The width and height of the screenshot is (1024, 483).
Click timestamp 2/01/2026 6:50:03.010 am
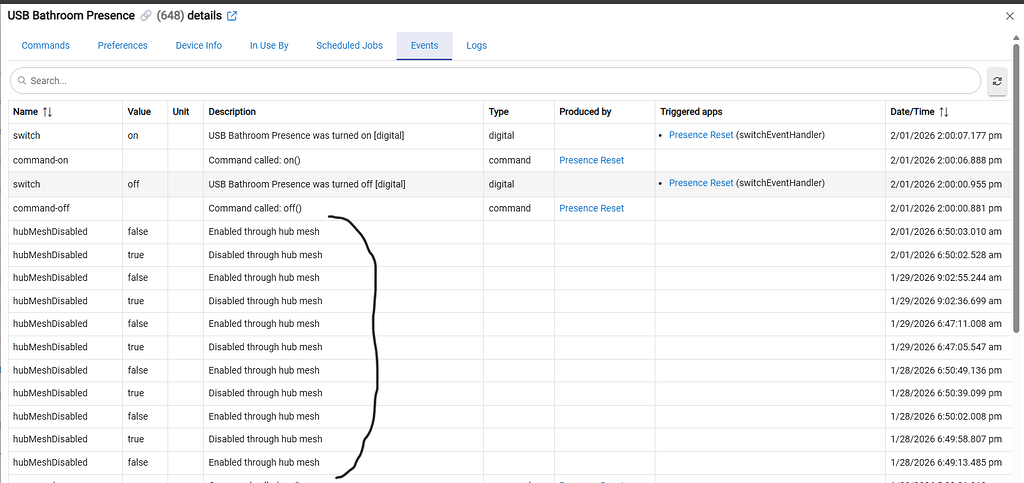(x=946, y=231)
